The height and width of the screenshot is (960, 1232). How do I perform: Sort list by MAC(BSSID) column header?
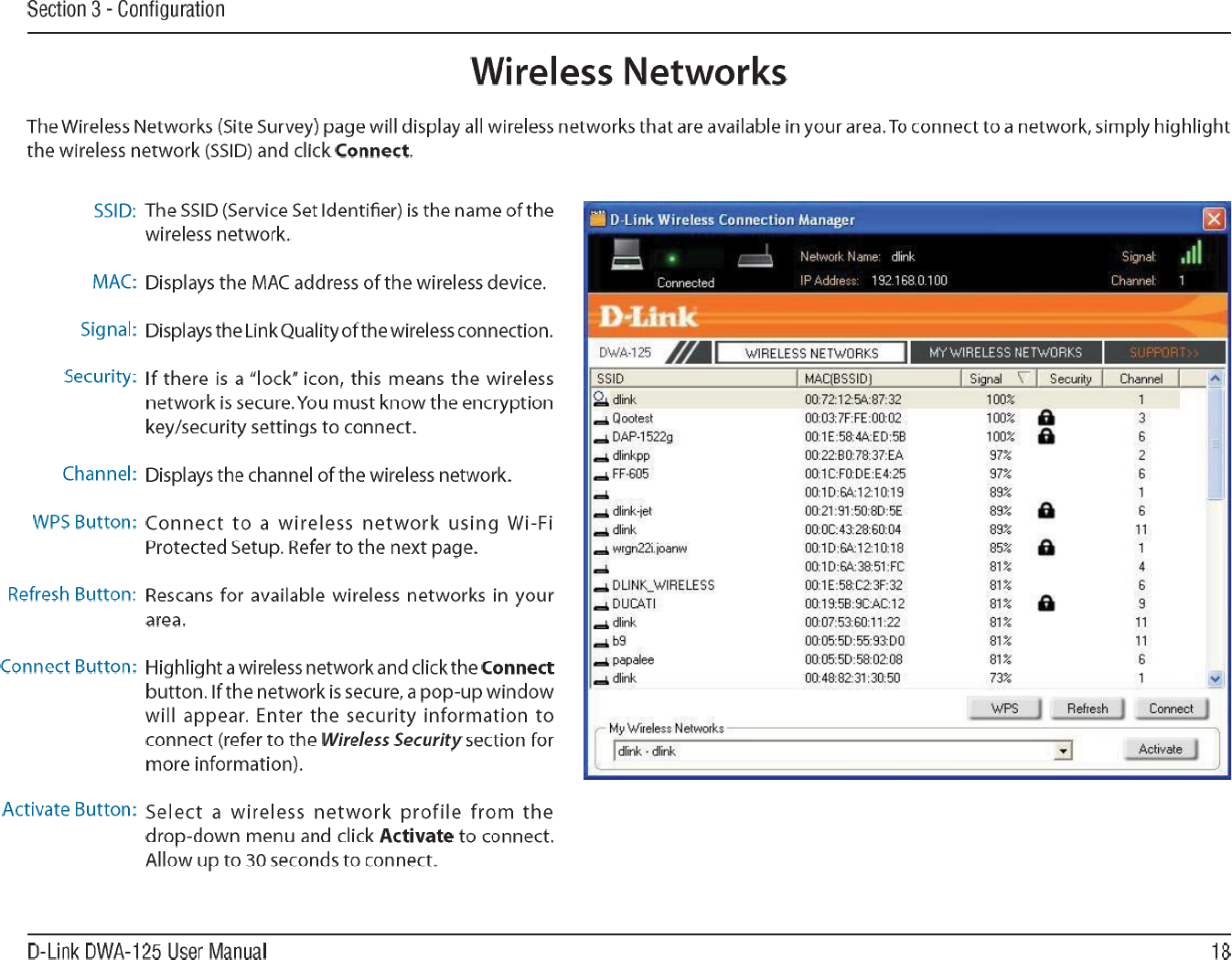coord(878,379)
